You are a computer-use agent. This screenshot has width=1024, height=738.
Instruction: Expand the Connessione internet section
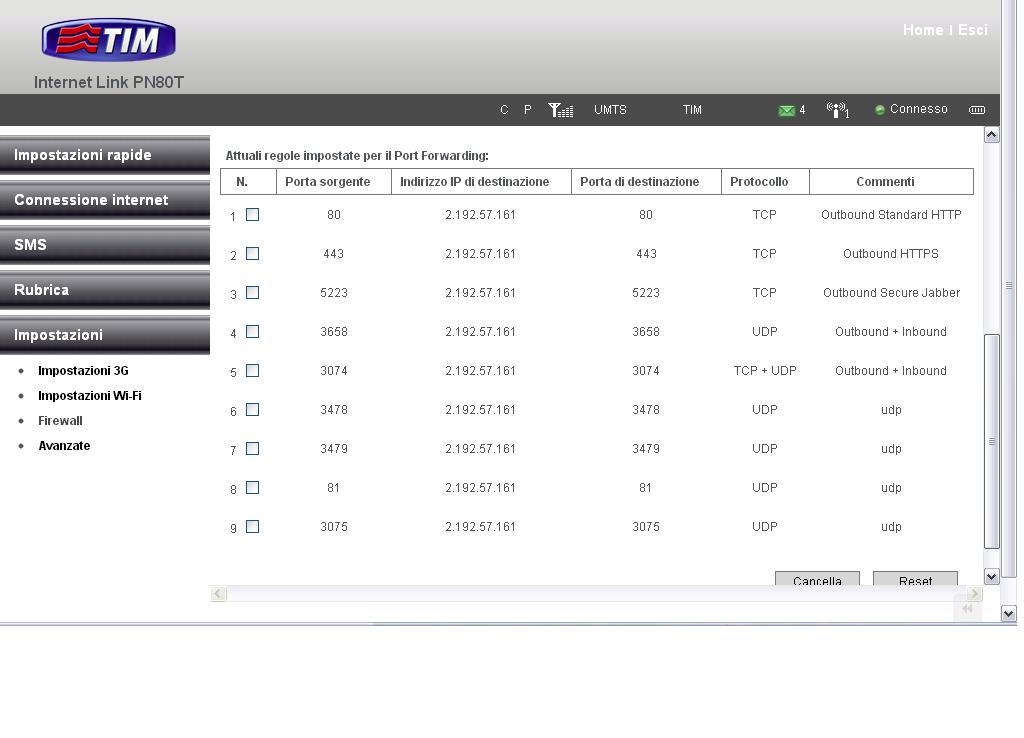(x=104, y=200)
